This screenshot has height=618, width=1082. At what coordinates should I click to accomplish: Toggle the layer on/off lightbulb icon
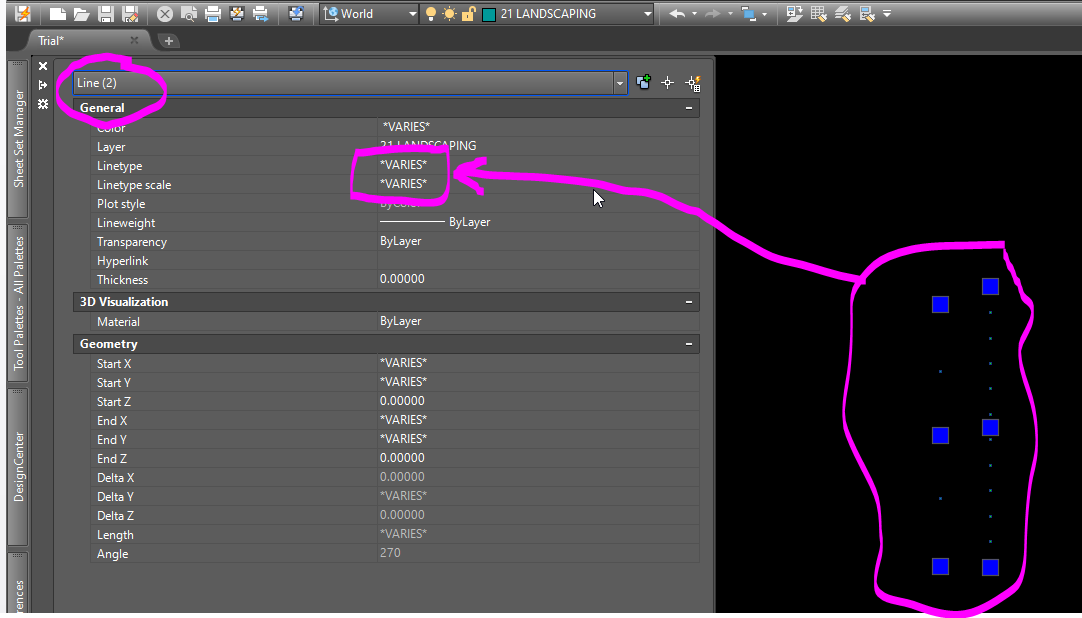point(431,13)
